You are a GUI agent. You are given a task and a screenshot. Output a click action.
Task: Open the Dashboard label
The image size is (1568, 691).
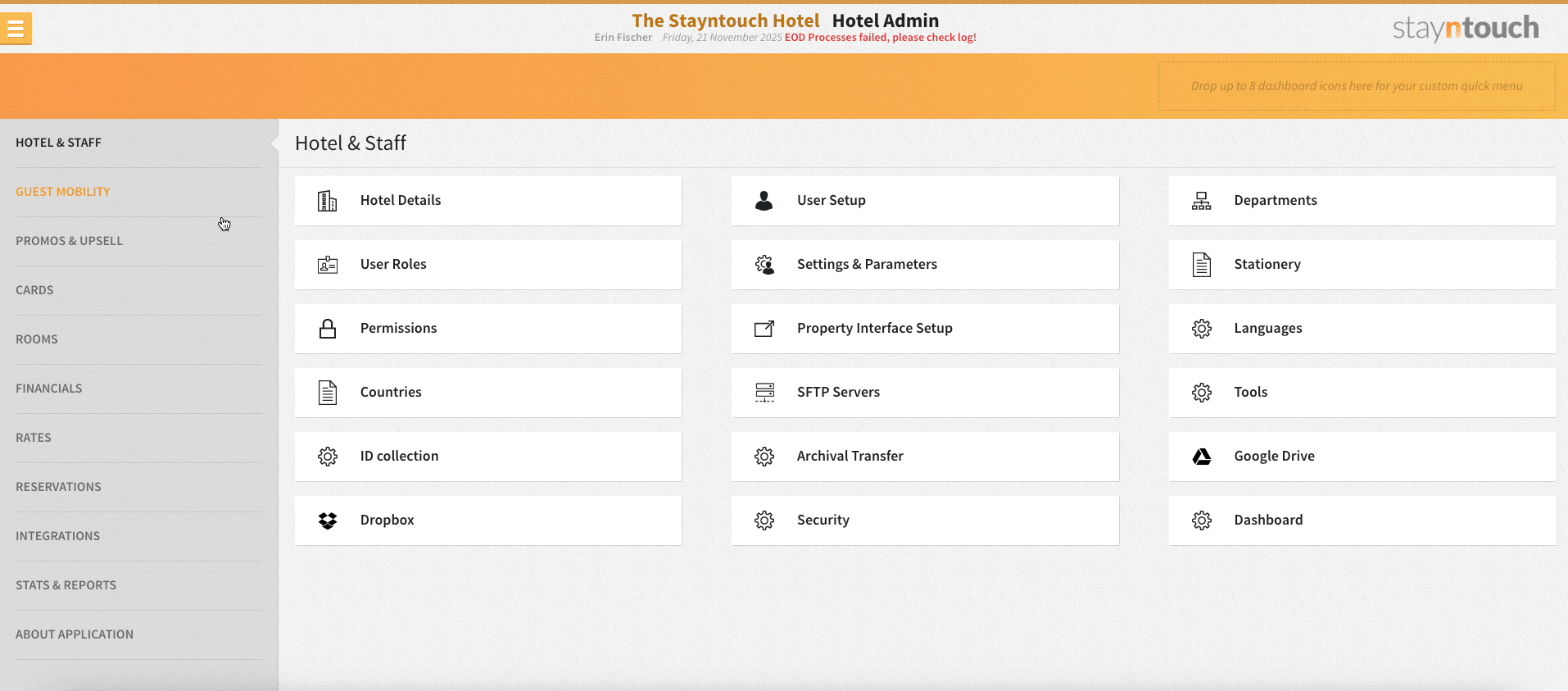(1268, 520)
